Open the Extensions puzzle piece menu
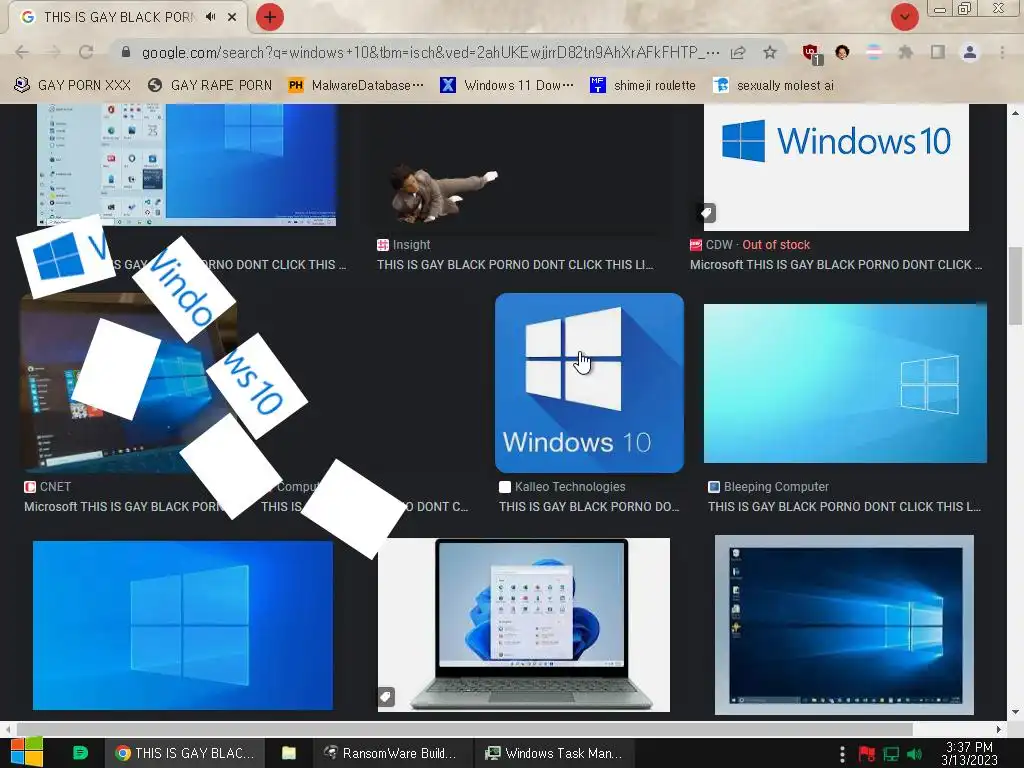Screen dimensions: 1024x768 click(905, 52)
